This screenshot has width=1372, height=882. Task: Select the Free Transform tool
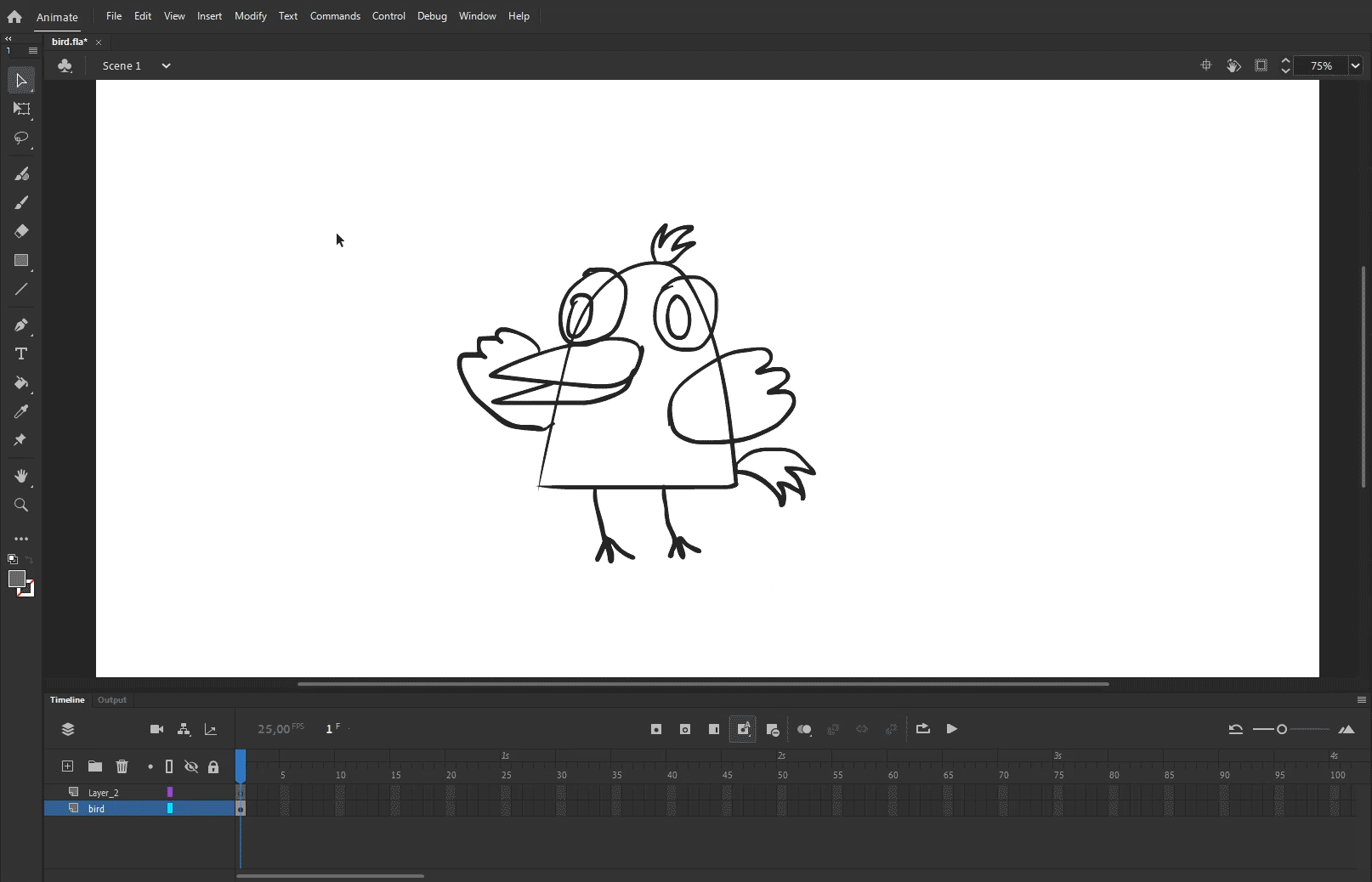coord(21,109)
